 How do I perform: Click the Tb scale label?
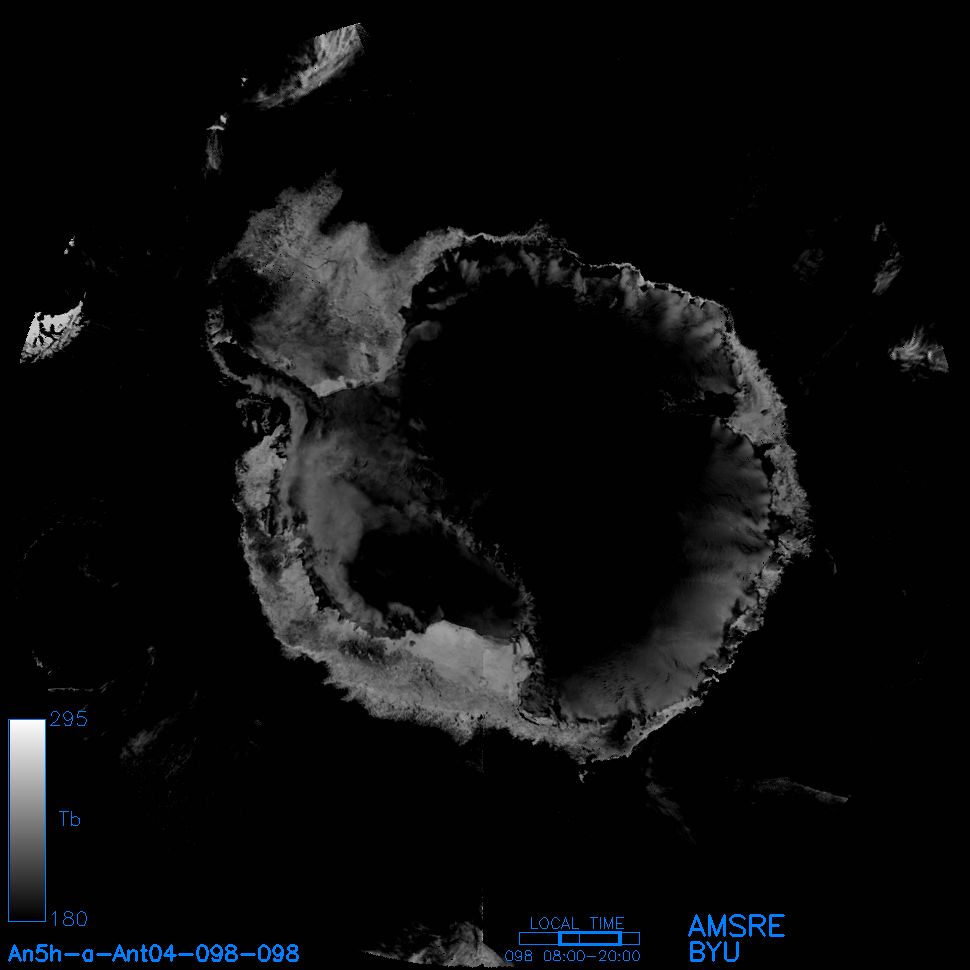click(x=70, y=819)
